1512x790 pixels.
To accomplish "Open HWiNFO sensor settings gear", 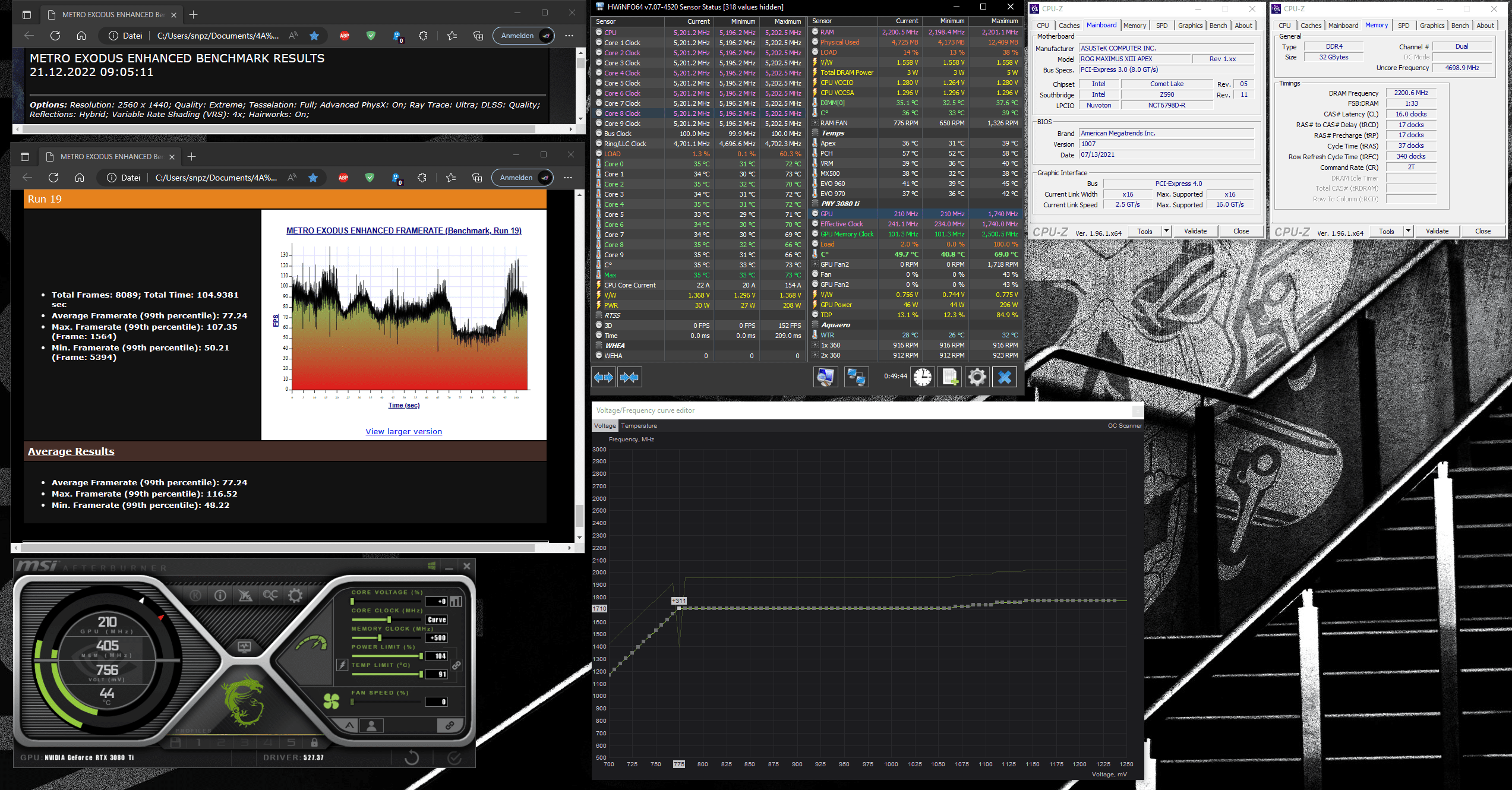I will [977, 377].
